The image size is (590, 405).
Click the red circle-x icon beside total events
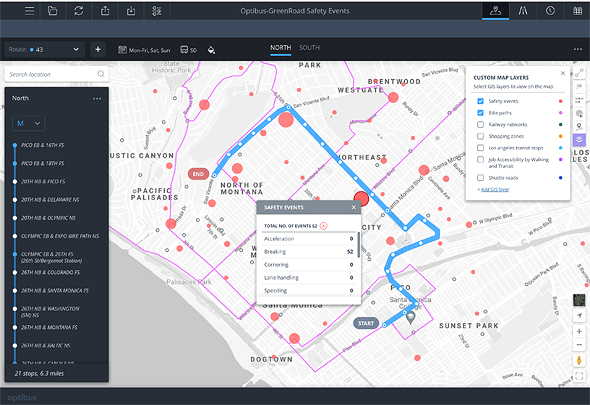pos(323,226)
